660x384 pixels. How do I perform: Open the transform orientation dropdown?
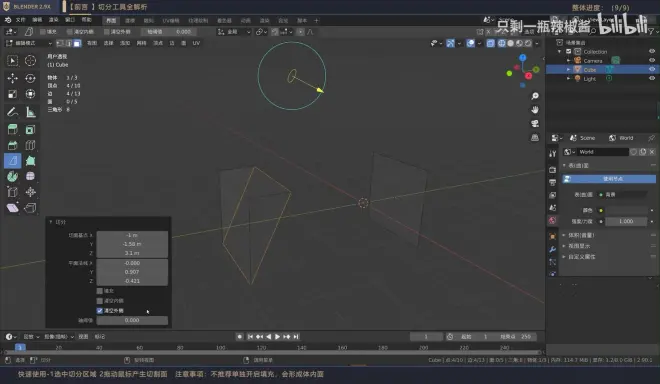[x=234, y=32]
